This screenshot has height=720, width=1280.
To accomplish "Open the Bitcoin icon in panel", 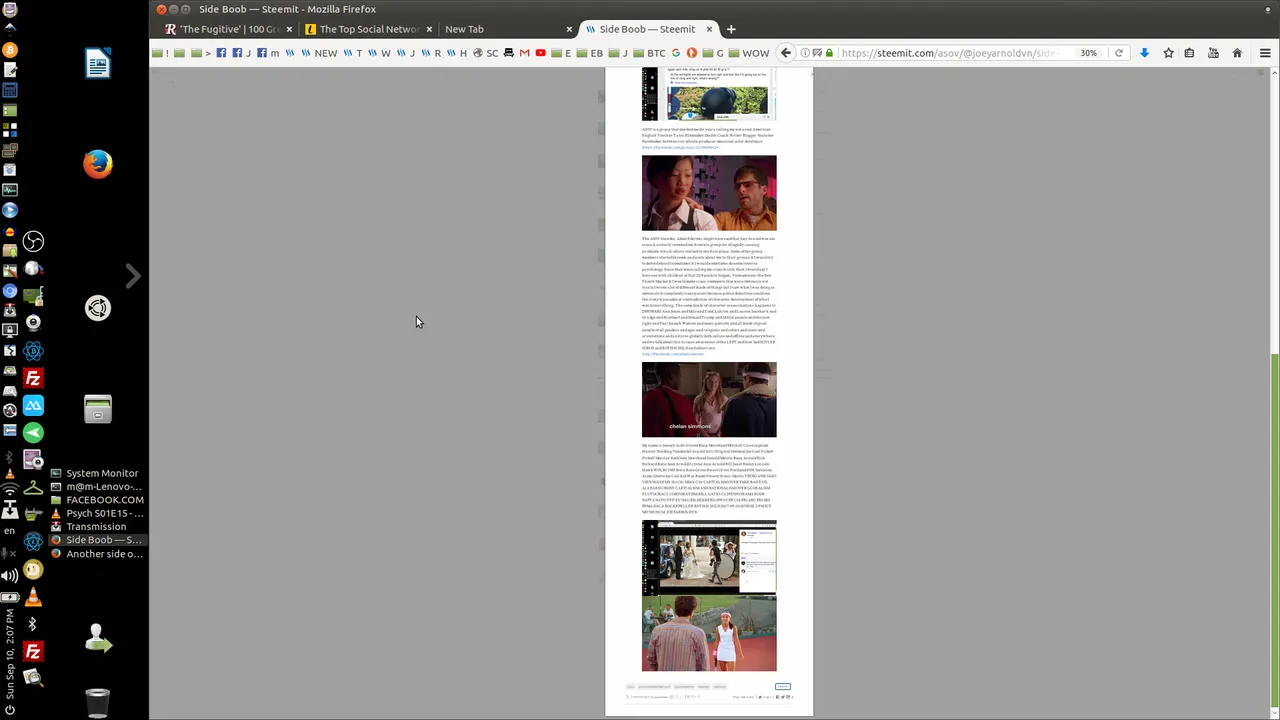I will tap(10, 49).
